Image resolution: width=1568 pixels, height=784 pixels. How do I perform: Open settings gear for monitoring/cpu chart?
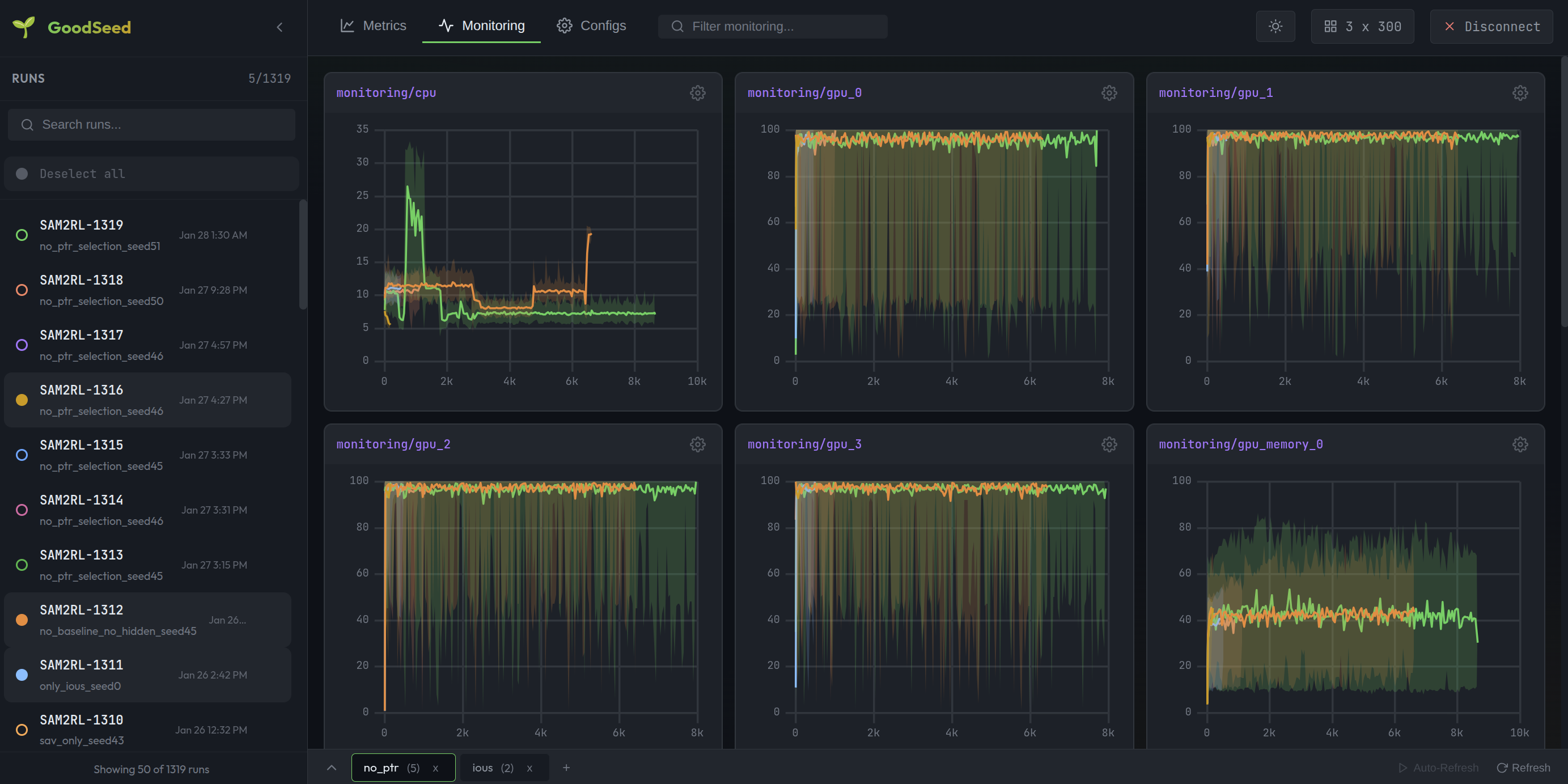click(698, 92)
